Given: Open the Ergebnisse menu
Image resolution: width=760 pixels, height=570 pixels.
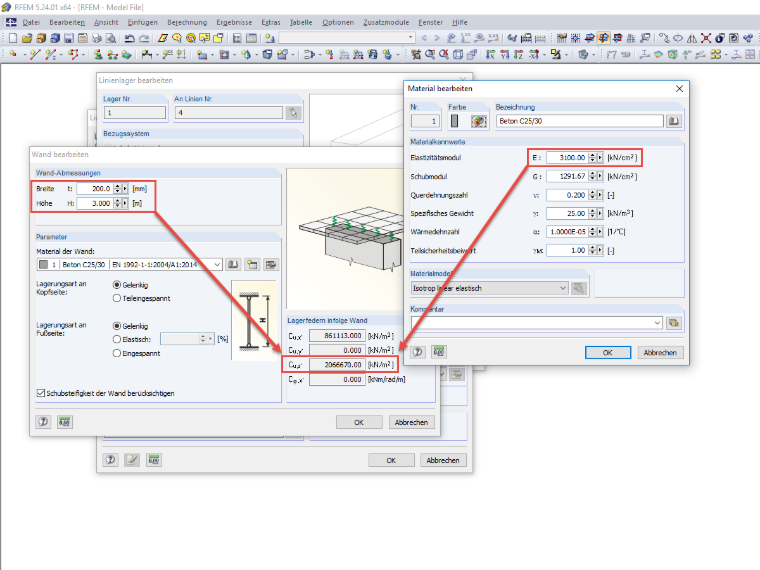Looking at the screenshot, I should coord(234,22).
